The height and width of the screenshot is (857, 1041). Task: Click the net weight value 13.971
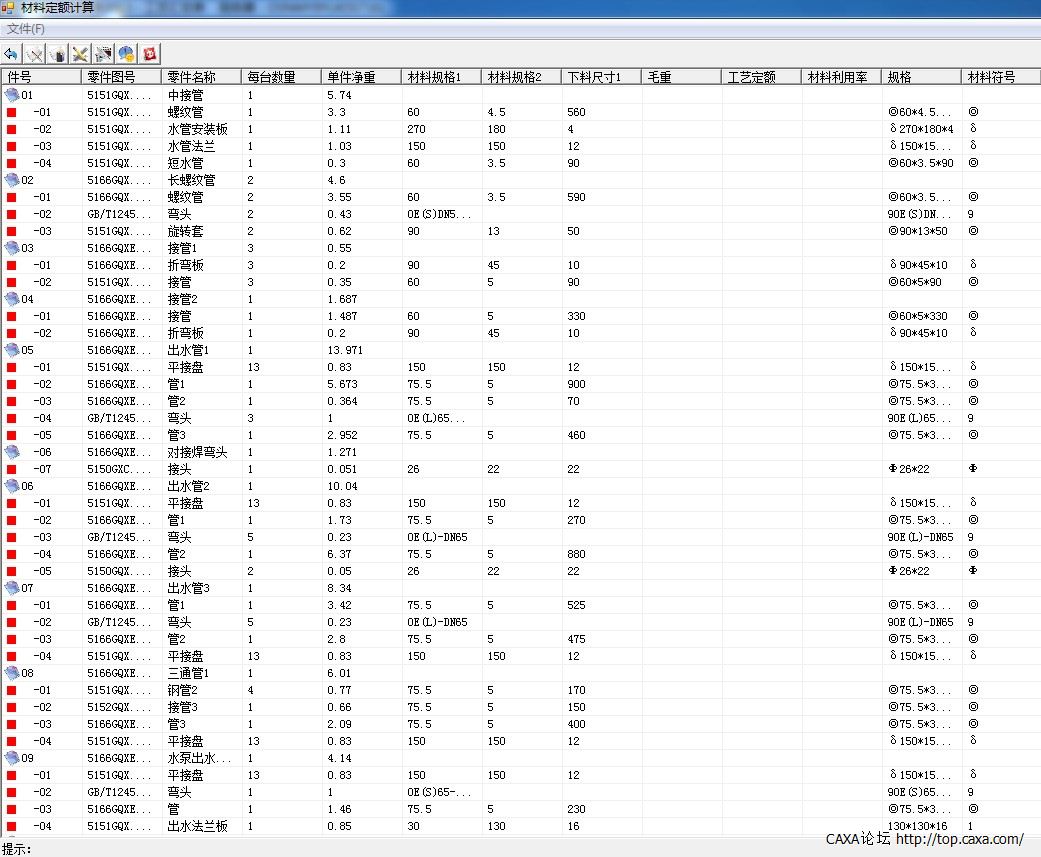345,350
